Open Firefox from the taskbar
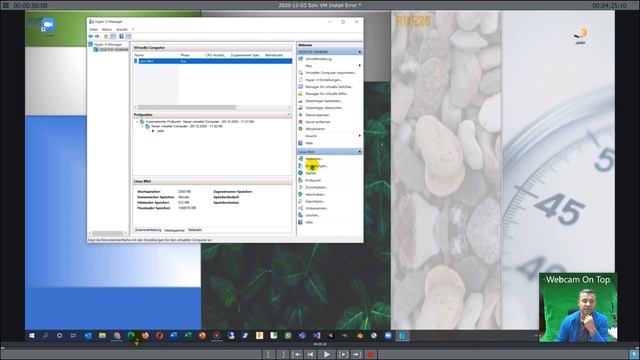 (145, 336)
